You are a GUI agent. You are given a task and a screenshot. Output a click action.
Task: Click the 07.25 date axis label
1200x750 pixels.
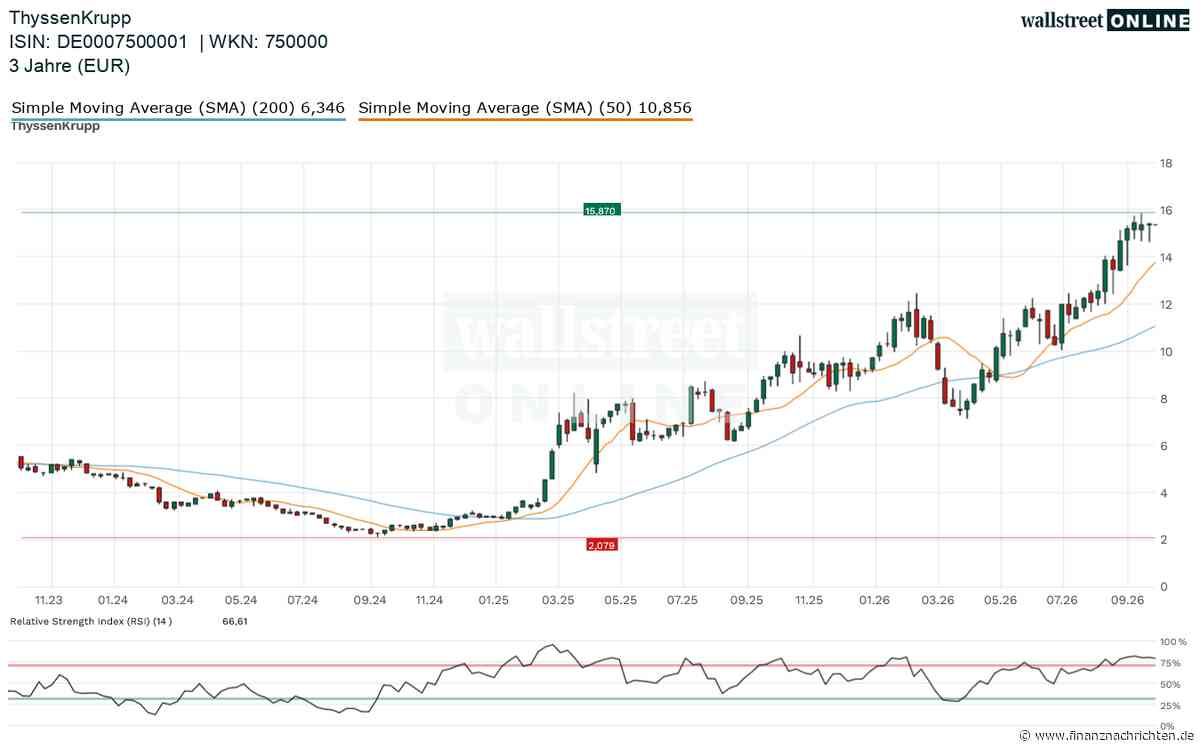pyautogui.click(x=682, y=600)
